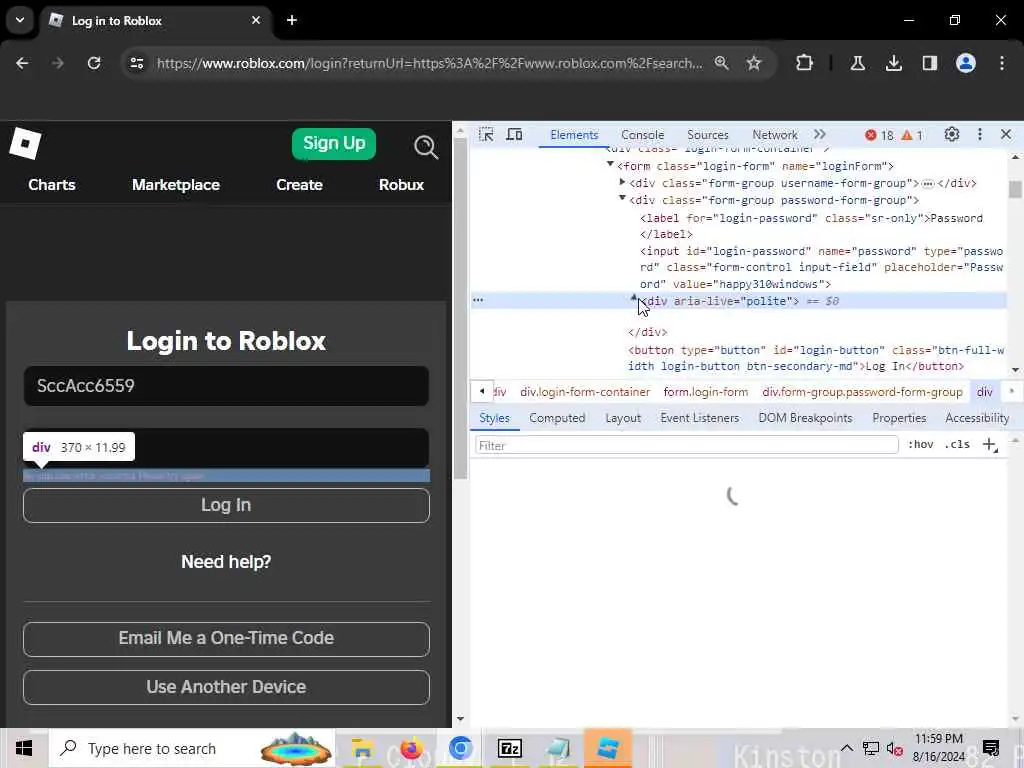Bookmark this page with the star icon

(754, 63)
